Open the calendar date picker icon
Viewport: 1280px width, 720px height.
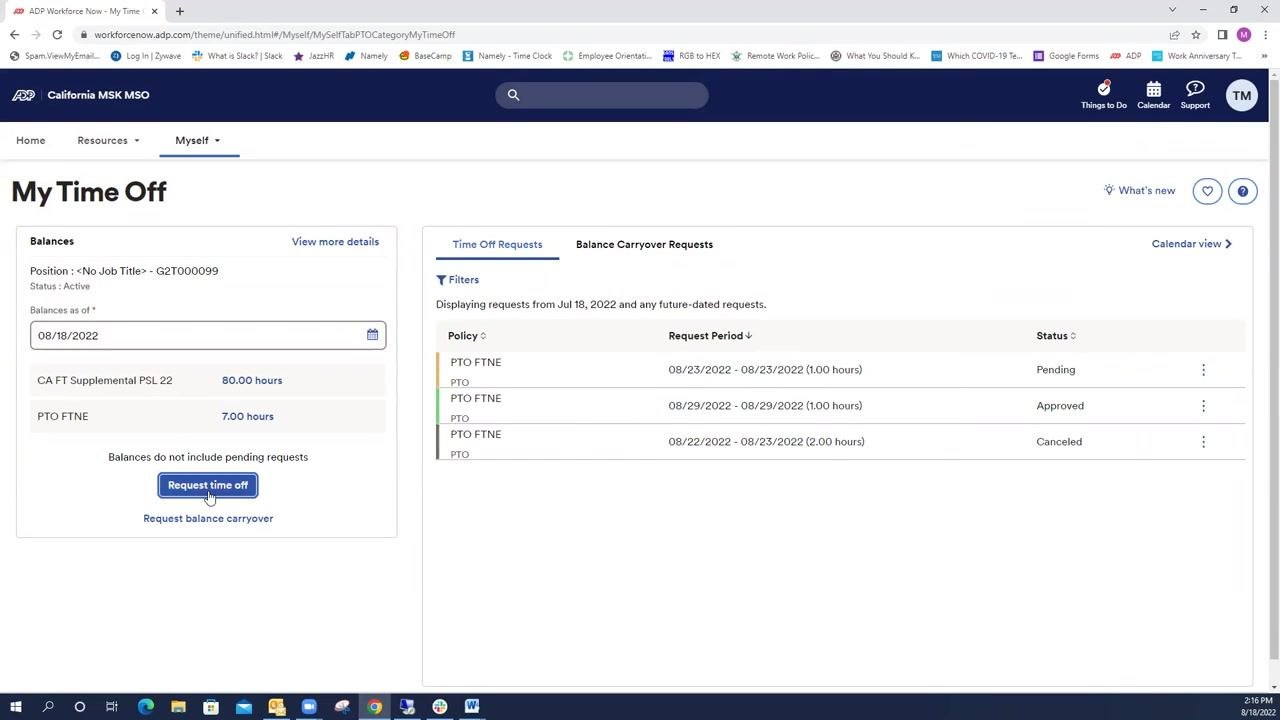tap(372, 335)
